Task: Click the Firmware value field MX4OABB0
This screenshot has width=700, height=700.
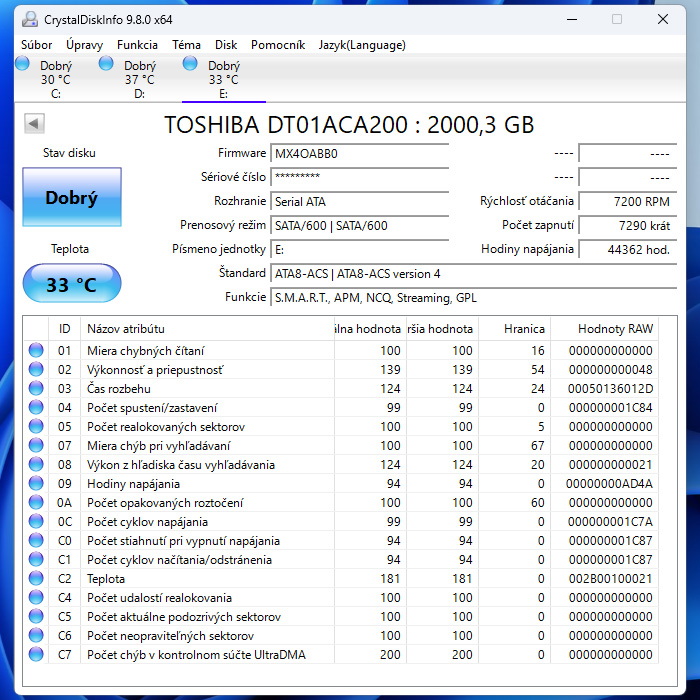Action: tap(359, 154)
